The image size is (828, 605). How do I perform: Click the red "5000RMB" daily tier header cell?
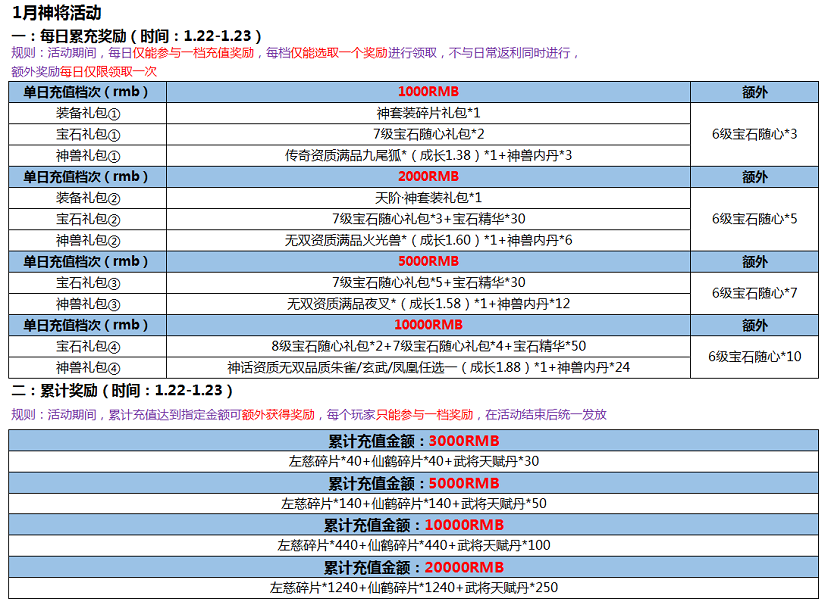click(x=428, y=261)
